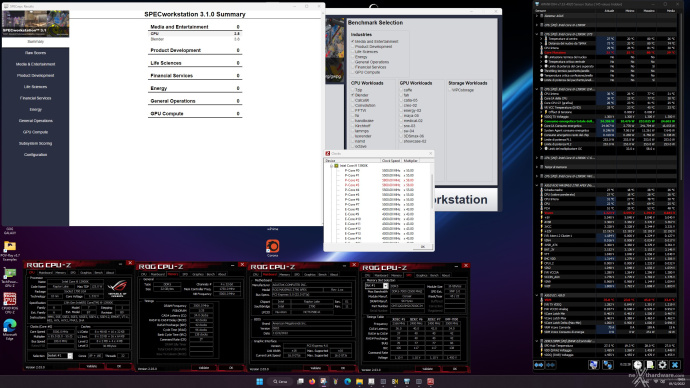690x388 pixels.
Task: Collapse Intel Core i9 13900K tree in Clocks
Action: [x=331, y=166]
